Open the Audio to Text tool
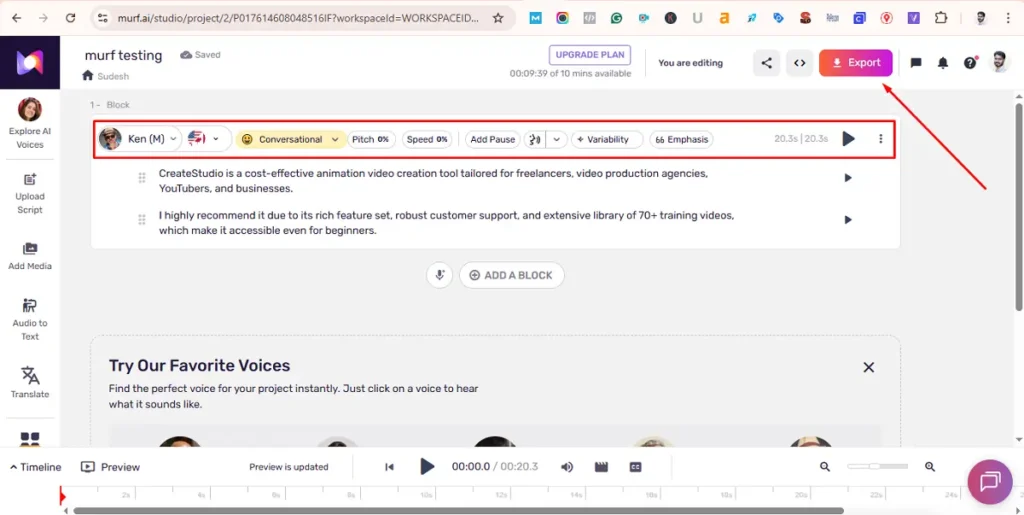The width and height of the screenshot is (1024, 515). (29, 320)
